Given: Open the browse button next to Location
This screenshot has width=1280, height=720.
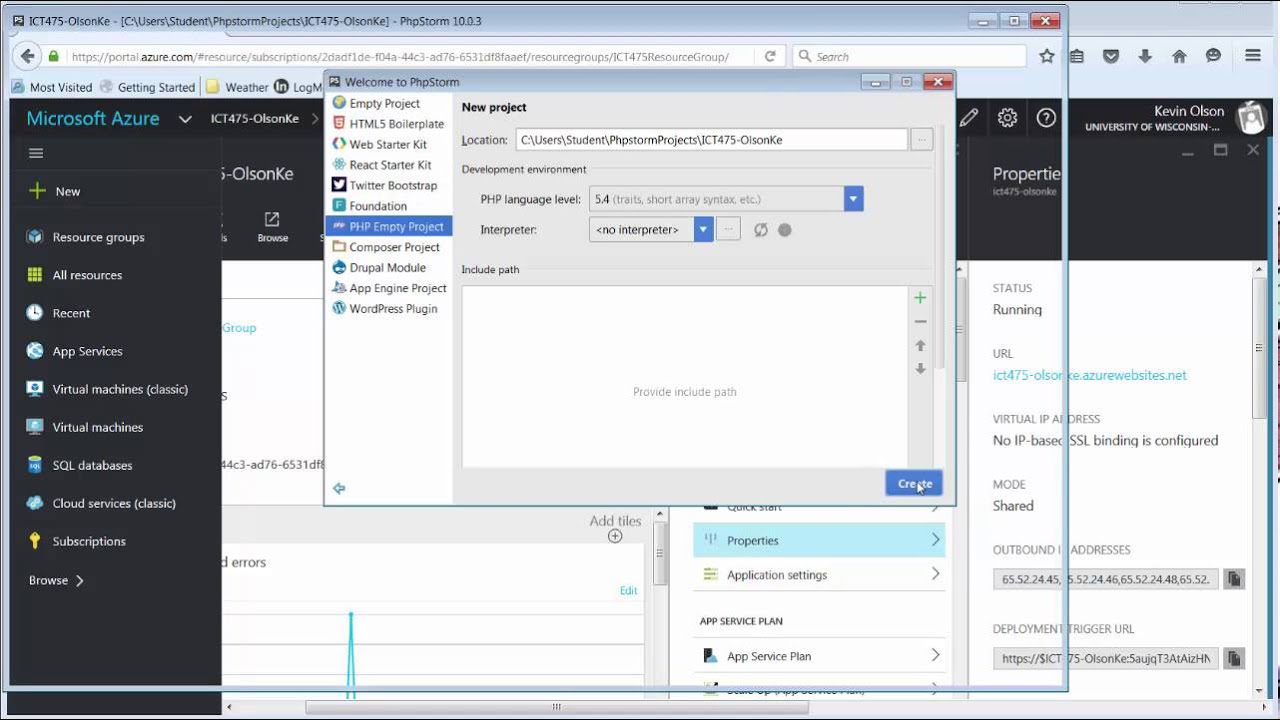Looking at the screenshot, I should point(921,140).
